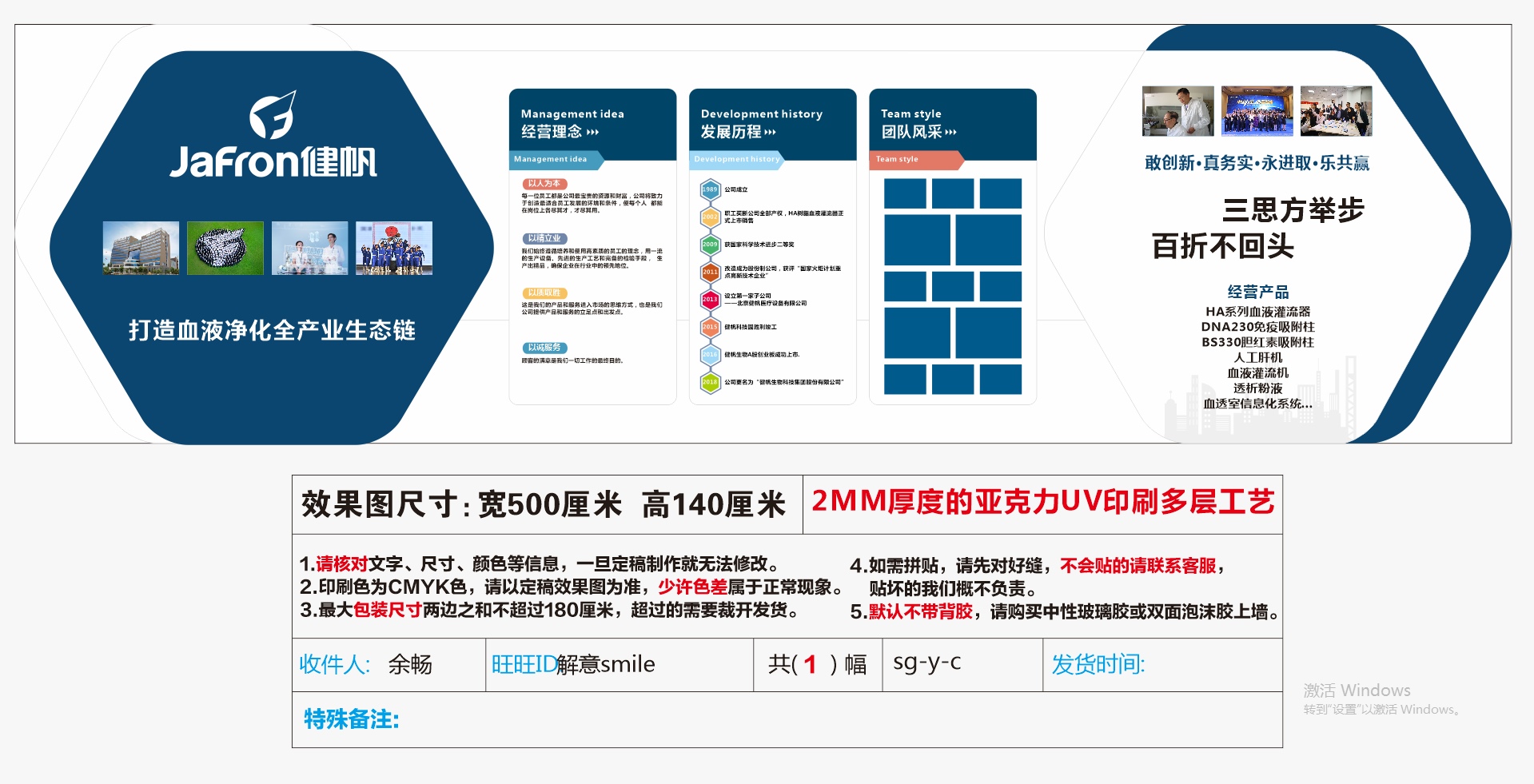
Task: Click note 4 red text 不会贴的请联系客服
Action: [1138, 566]
